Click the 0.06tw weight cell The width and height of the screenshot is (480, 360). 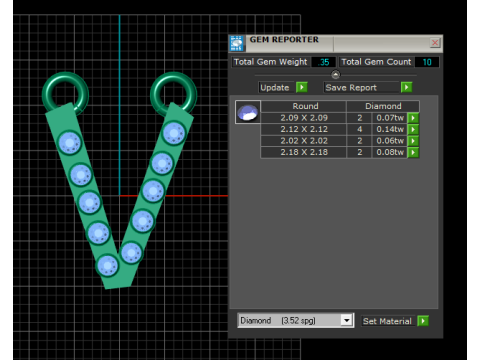390,141
